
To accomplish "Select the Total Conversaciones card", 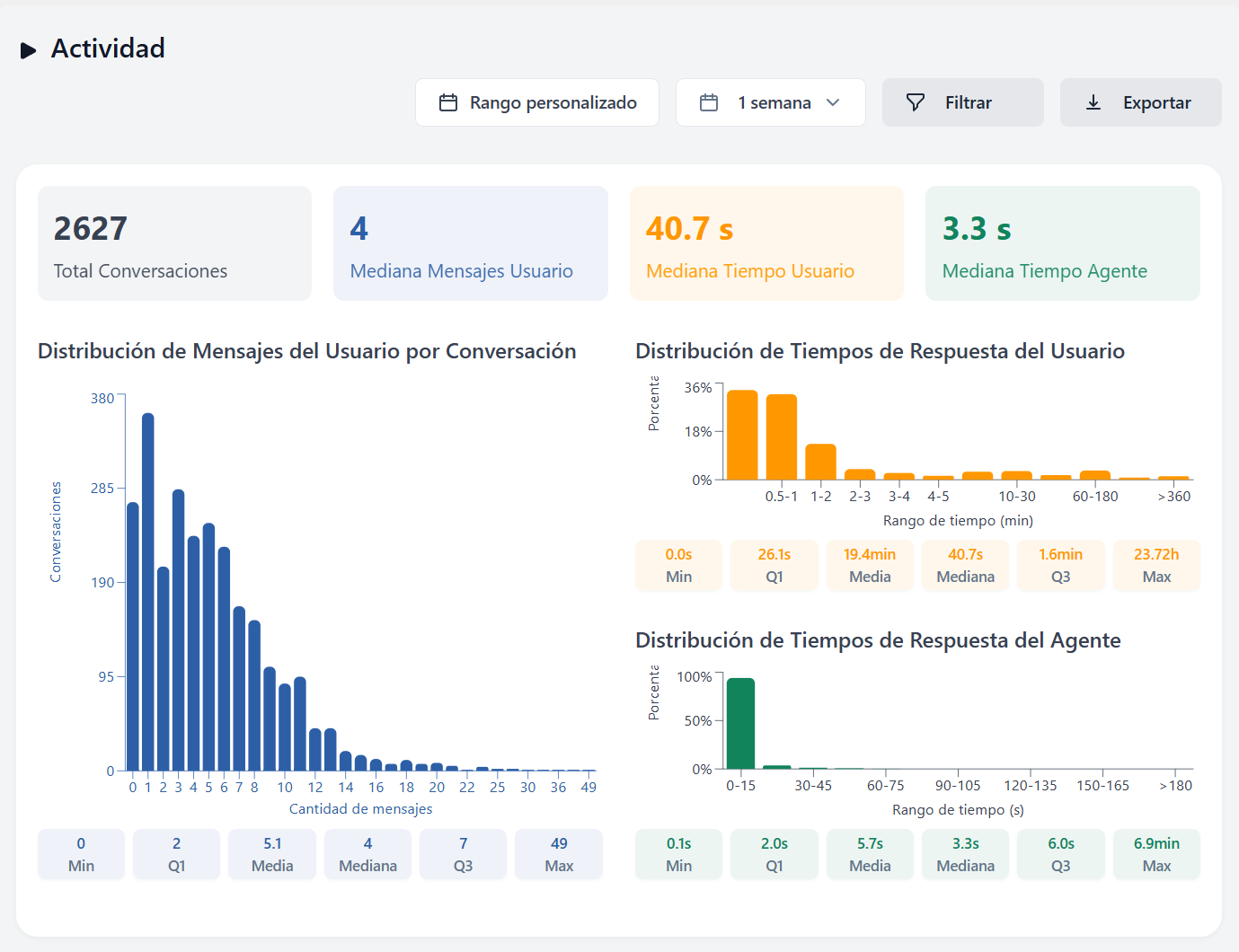I will pos(174,243).
